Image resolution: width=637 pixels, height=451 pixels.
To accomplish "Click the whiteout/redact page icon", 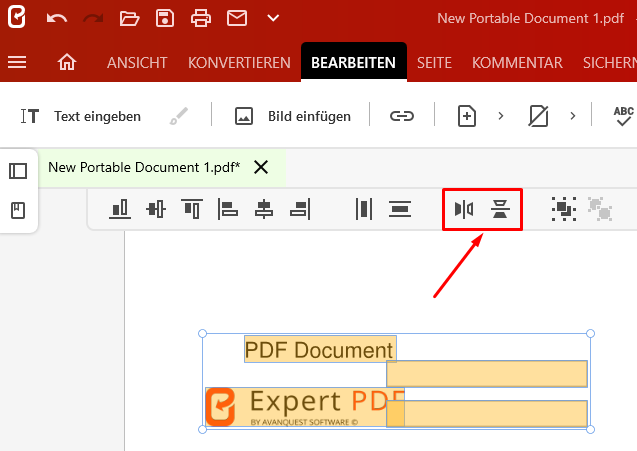I will (538, 116).
